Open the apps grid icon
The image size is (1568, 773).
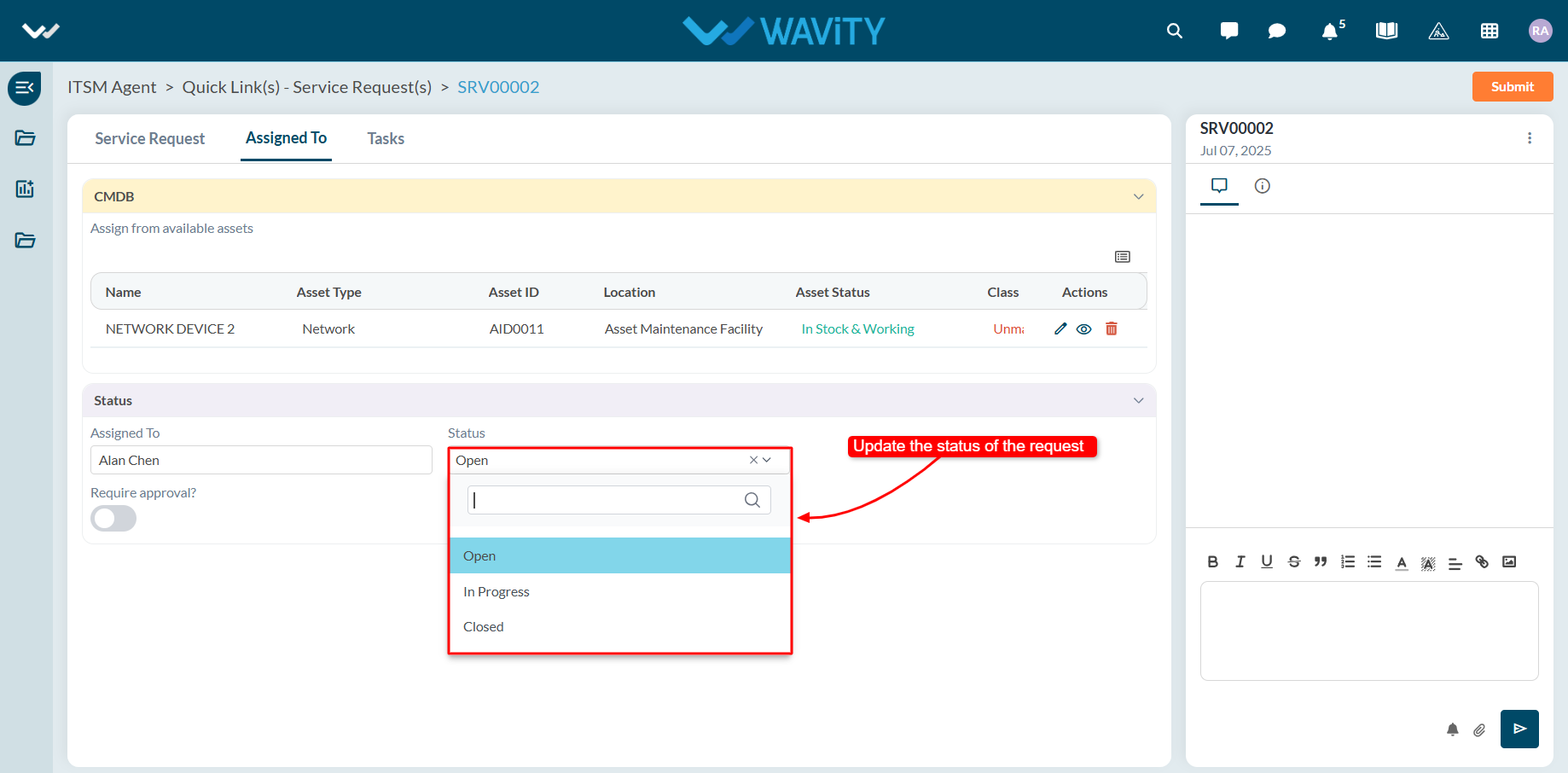pos(1490,31)
